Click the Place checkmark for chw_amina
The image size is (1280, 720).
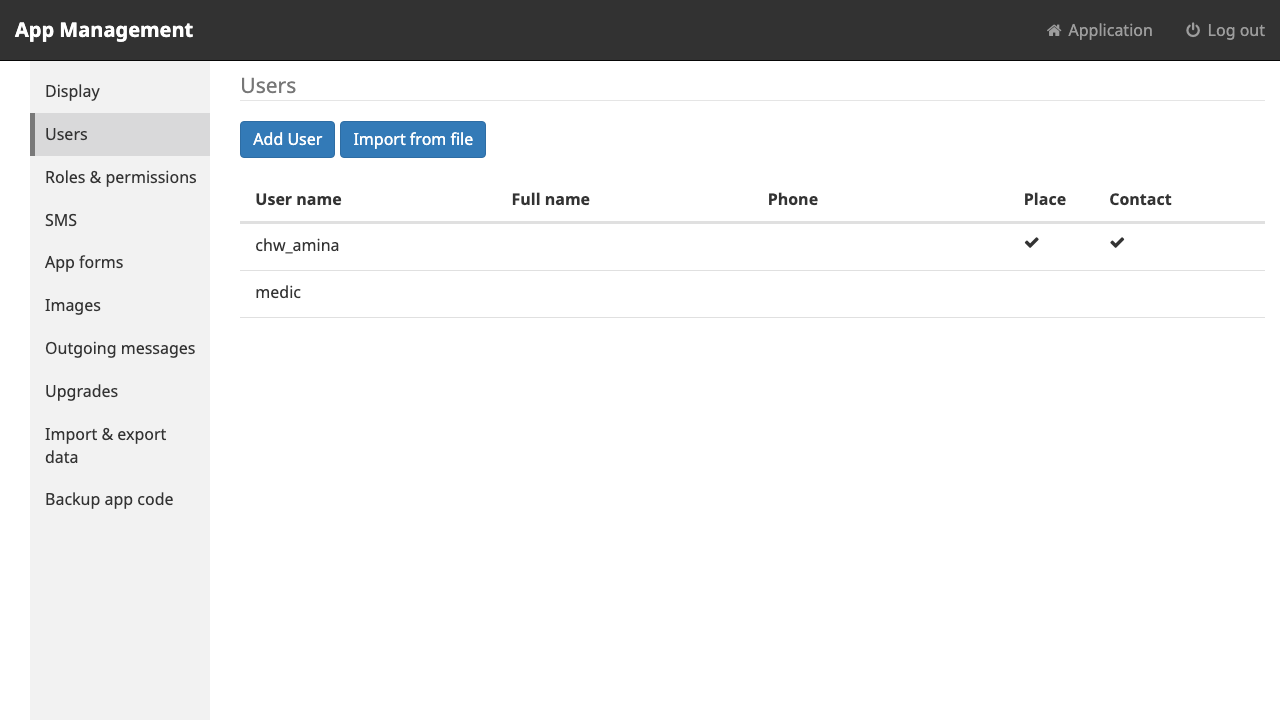pos(1032,243)
